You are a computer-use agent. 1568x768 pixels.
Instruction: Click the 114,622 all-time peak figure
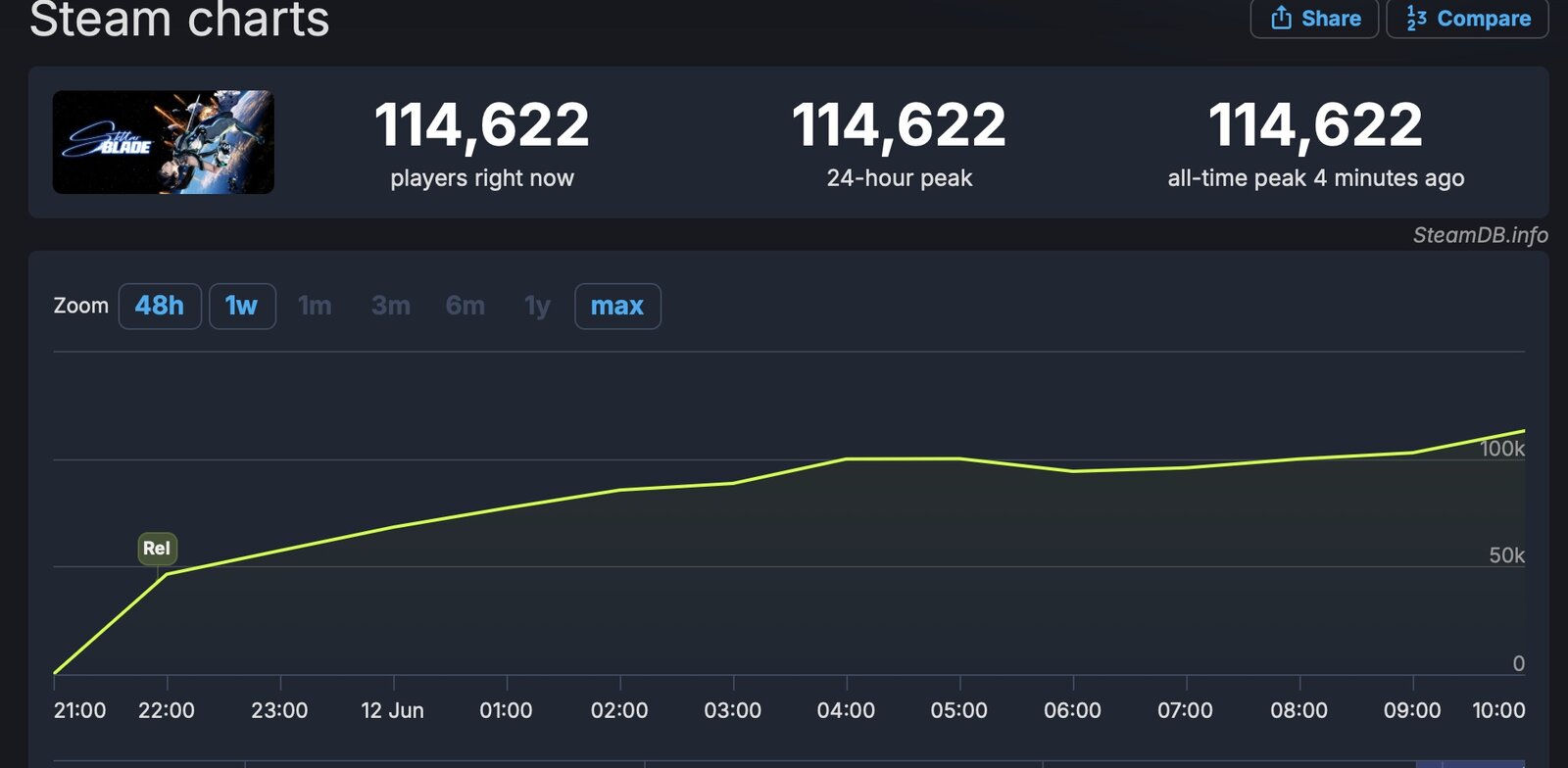1315,125
